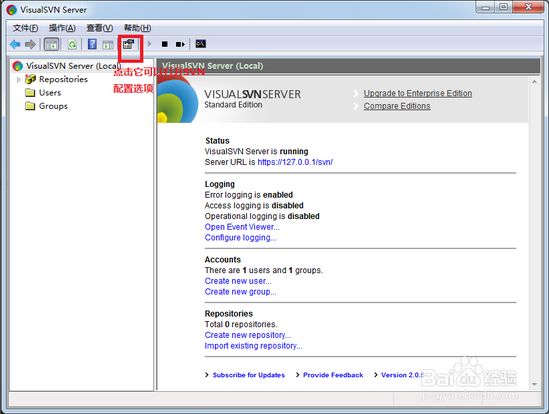Click the 'Total 0 repositories.' text
The height and width of the screenshot is (414, 549).
pos(241,324)
